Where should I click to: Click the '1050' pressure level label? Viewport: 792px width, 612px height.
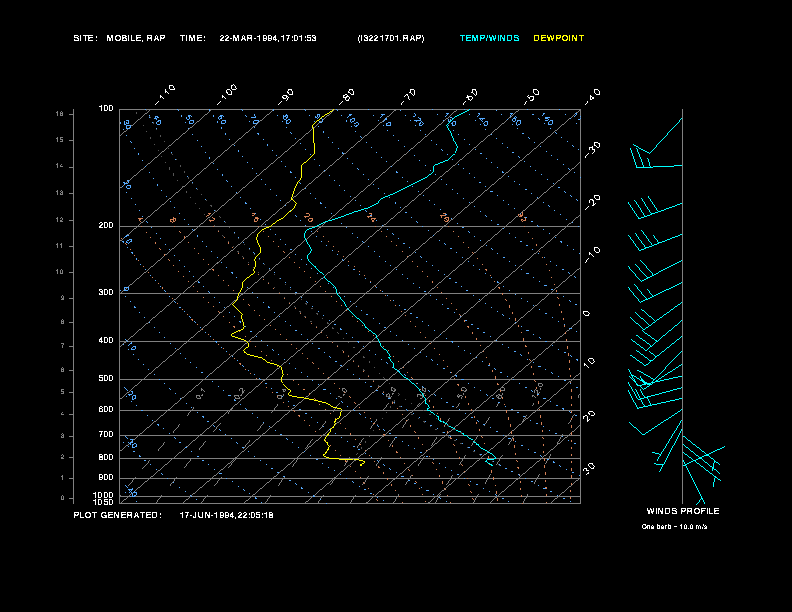104,502
